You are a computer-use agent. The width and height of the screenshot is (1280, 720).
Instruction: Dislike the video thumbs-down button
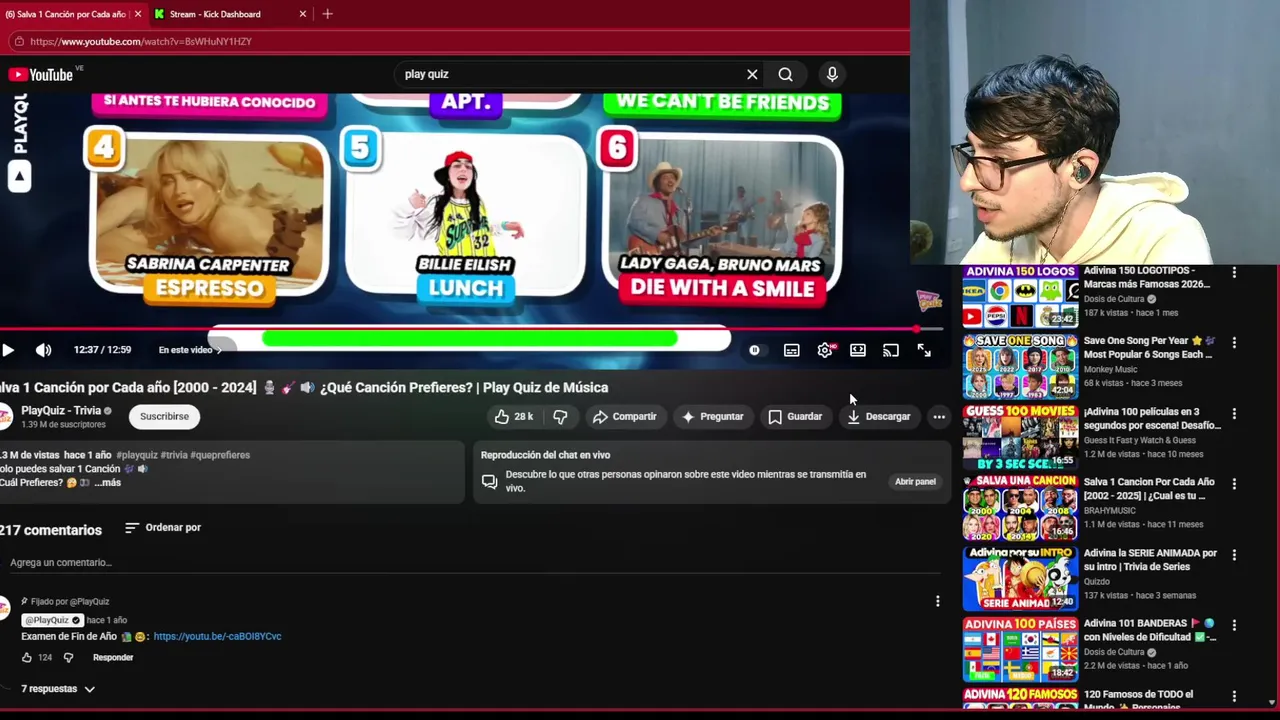click(560, 417)
